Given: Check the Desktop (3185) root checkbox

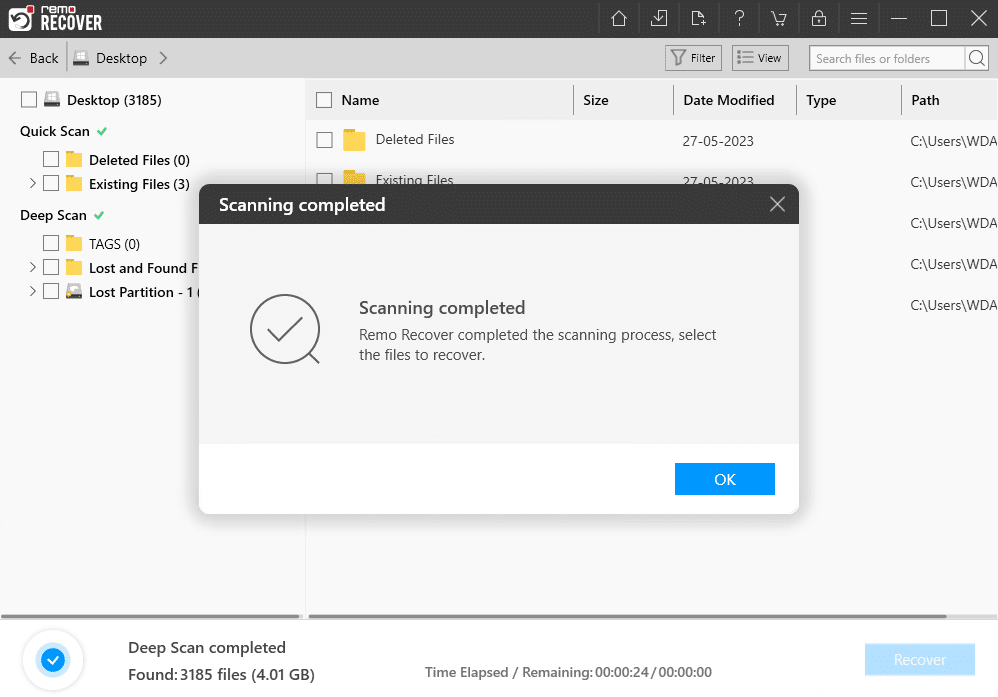Looking at the screenshot, I should coord(29,99).
